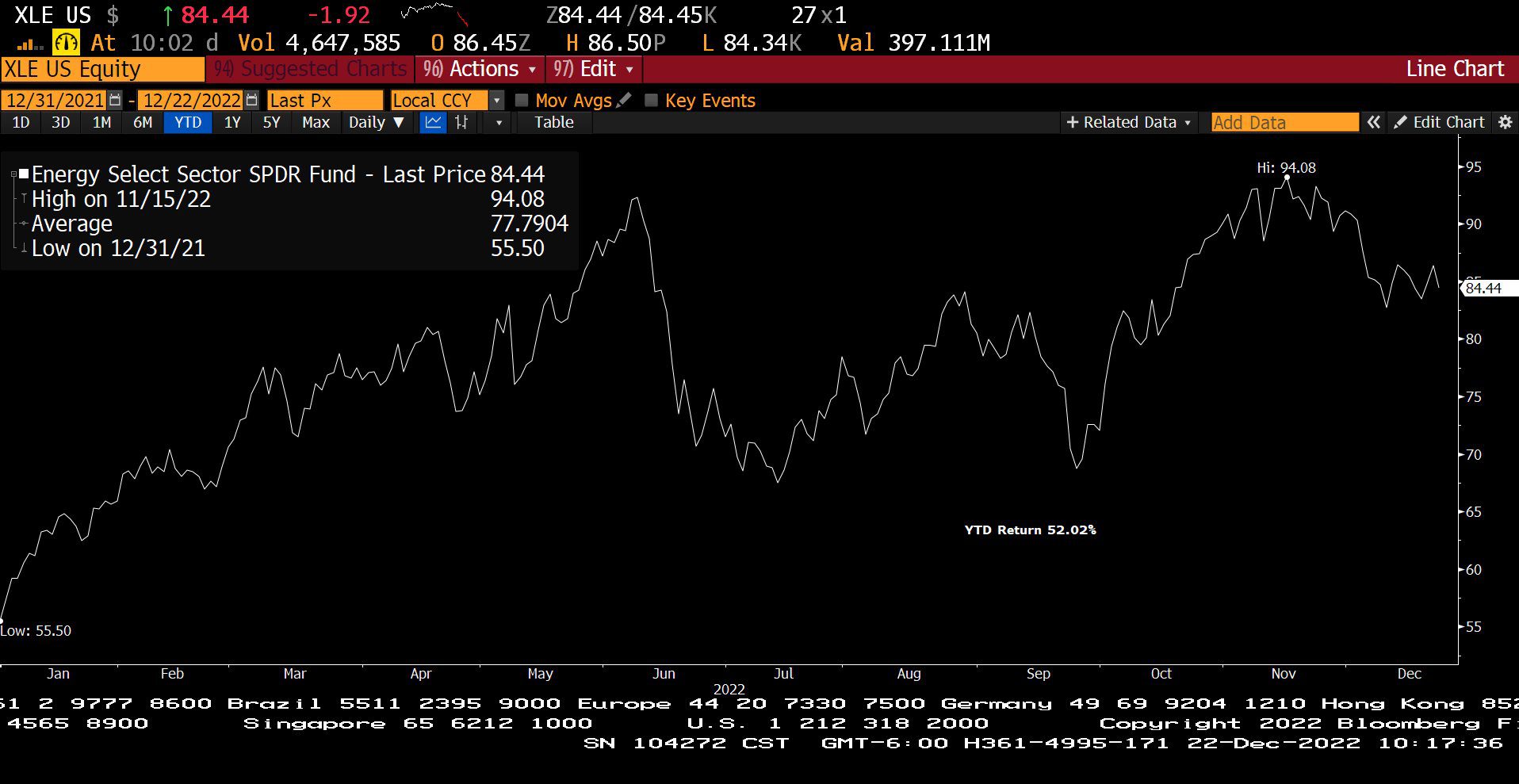
Task: Select the 1M range tab
Action: click(101, 122)
